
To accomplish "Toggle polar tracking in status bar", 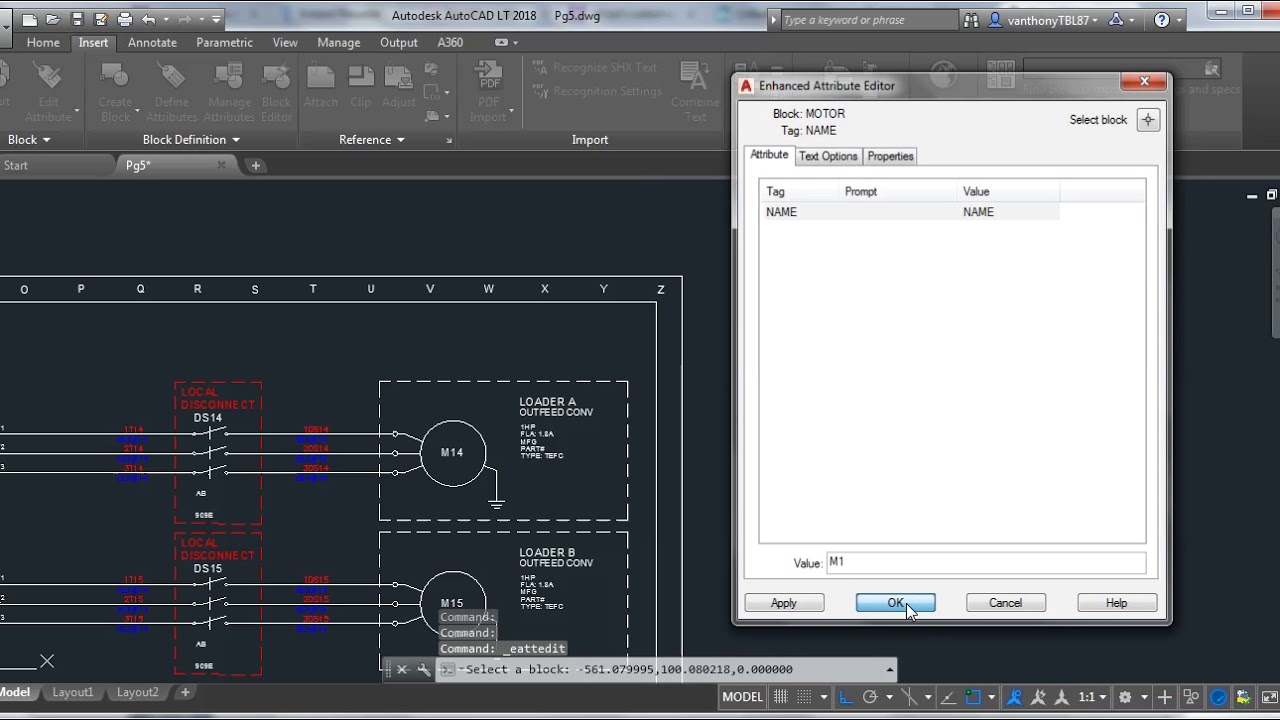I will click(870, 697).
